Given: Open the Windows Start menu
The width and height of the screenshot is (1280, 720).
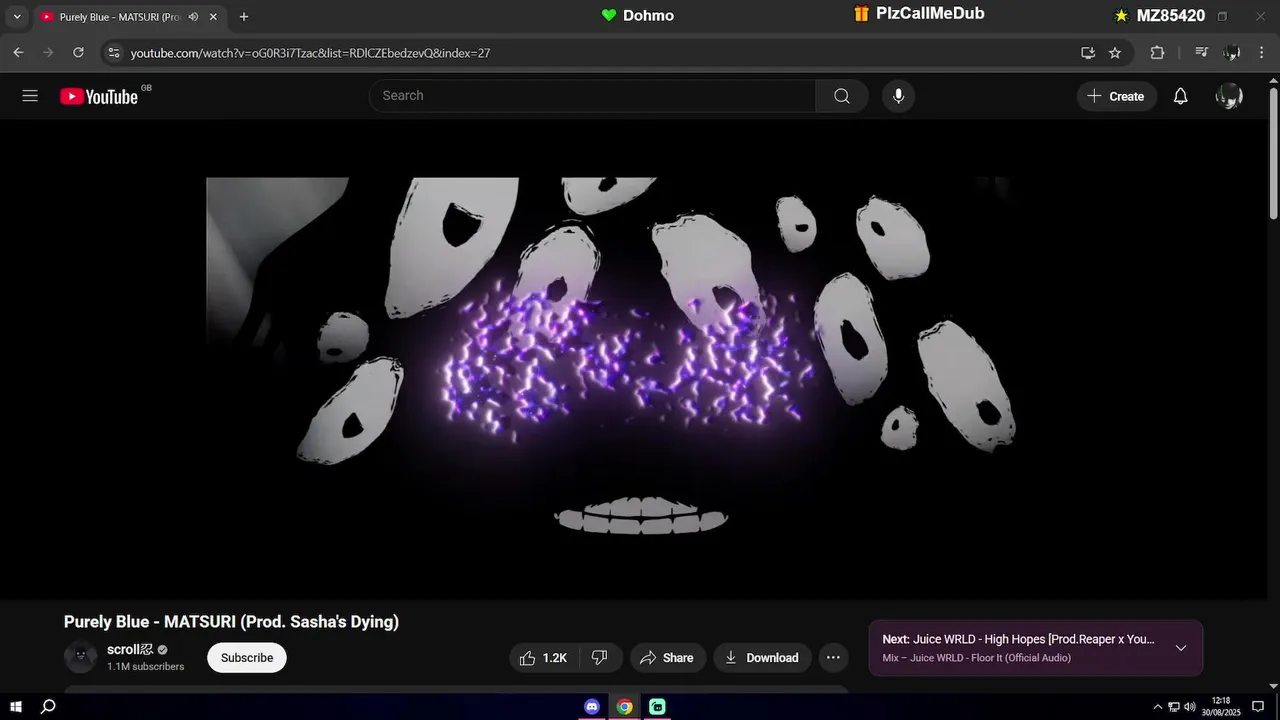Looking at the screenshot, I should pyautogui.click(x=16, y=706).
